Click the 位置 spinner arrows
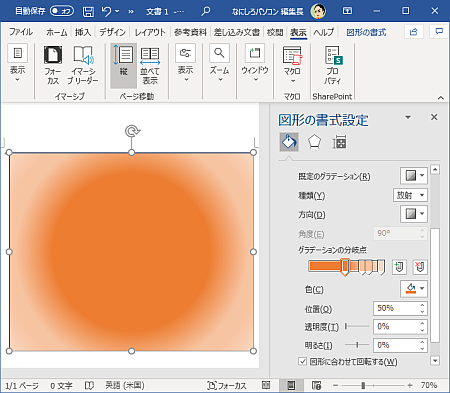The height and width of the screenshot is (393, 450). (x=422, y=308)
